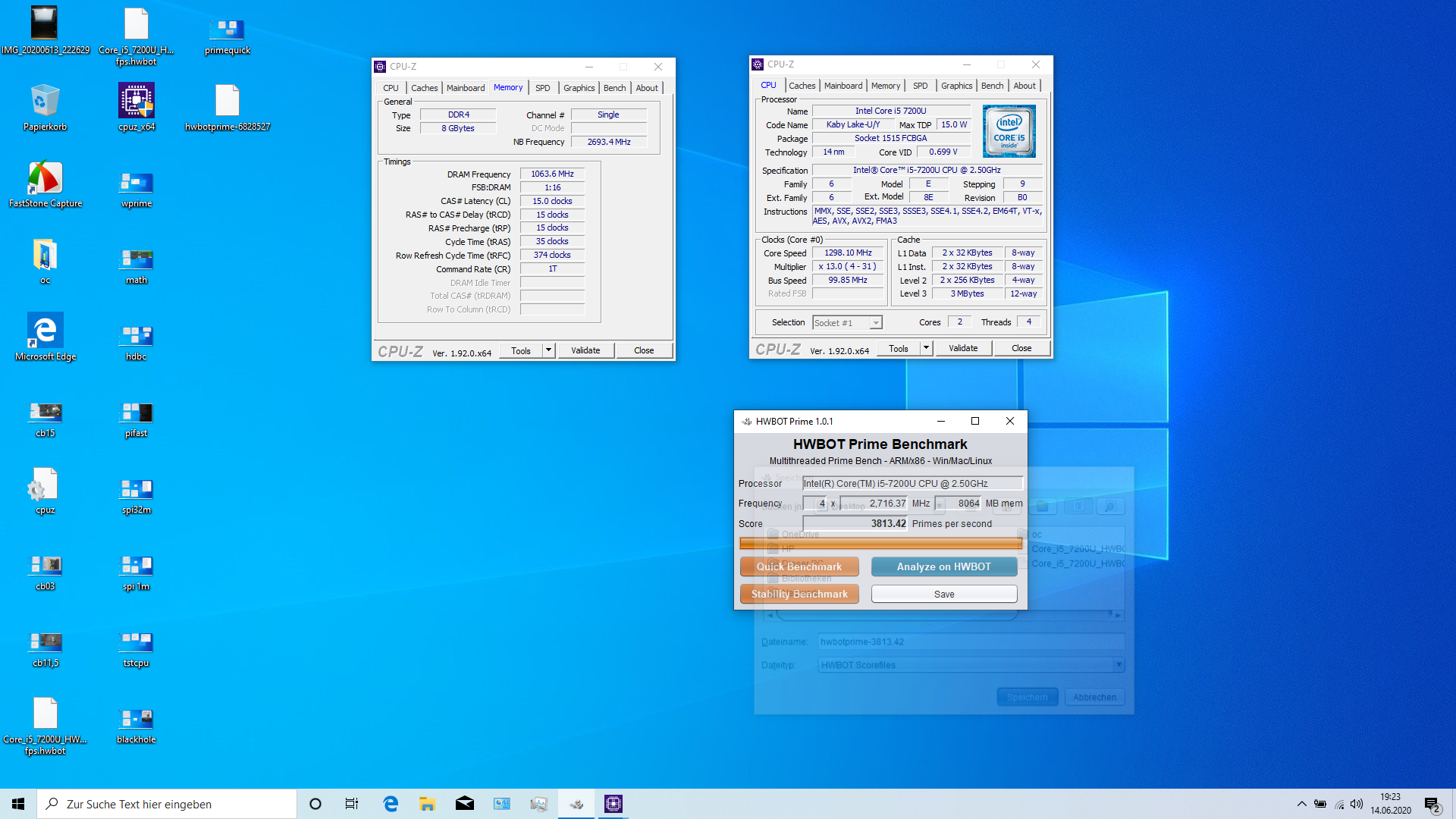Viewport: 1456px width, 819px height.
Task: Click Close button in Memory CPU-Z window
Action: [644, 350]
